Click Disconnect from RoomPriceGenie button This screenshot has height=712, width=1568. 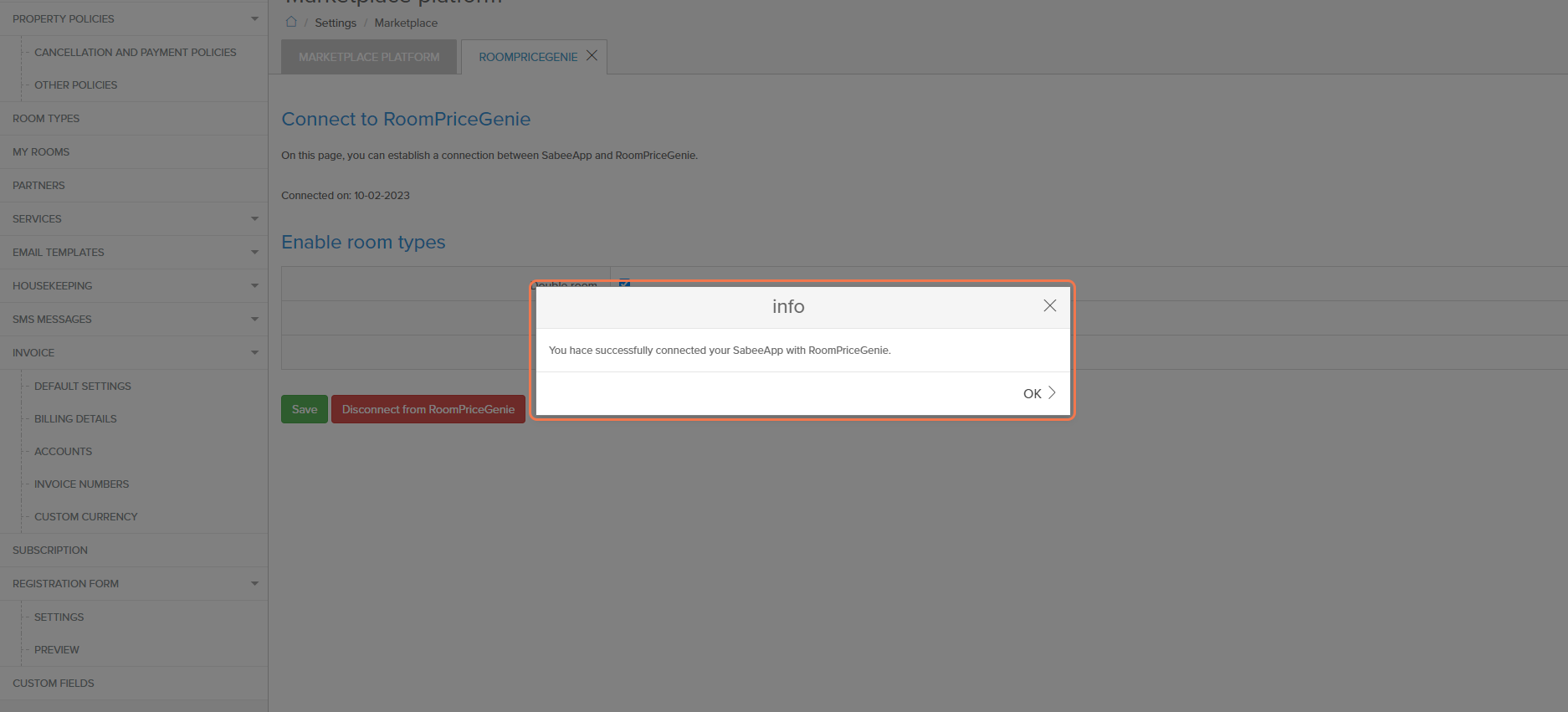(x=428, y=409)
